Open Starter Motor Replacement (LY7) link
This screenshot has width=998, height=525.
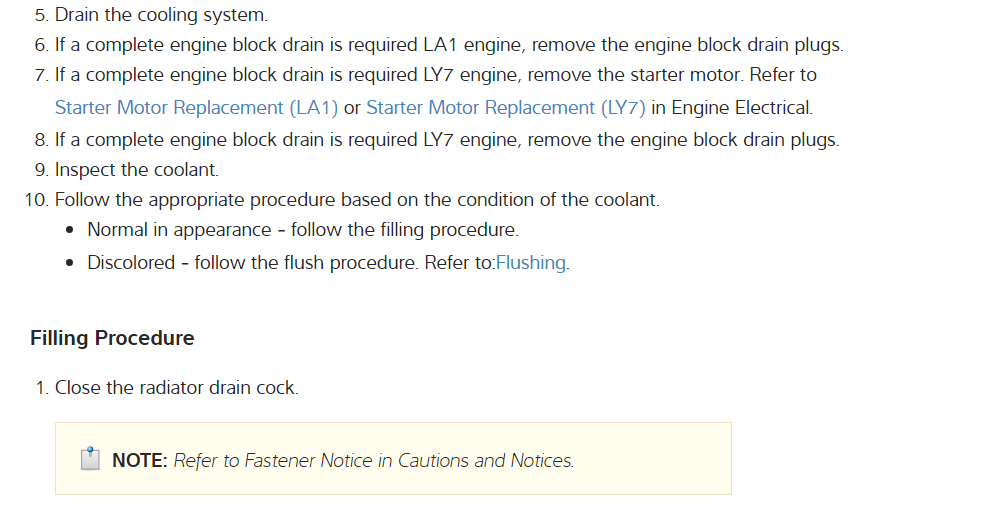(506, 107)
